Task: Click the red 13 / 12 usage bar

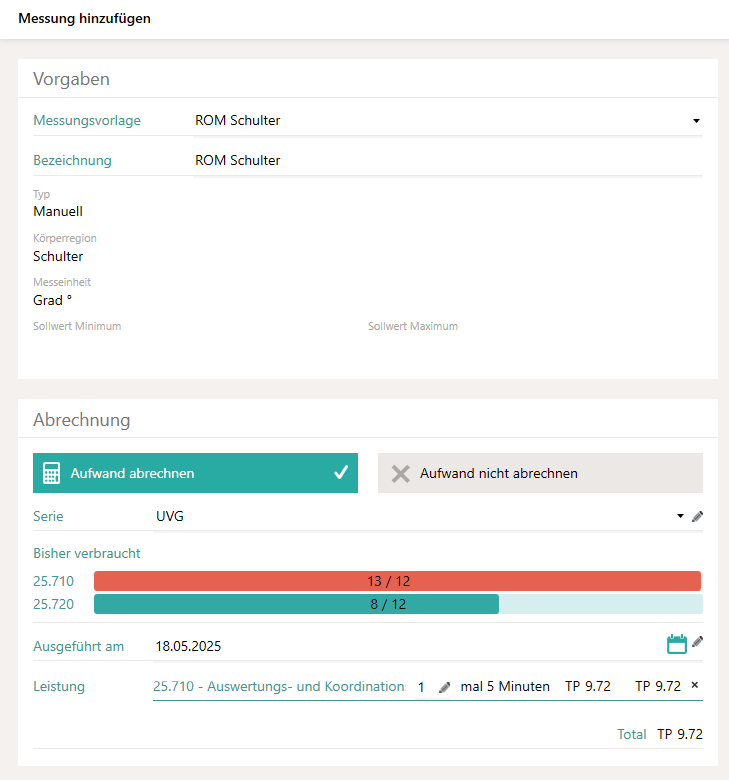Action: (x=397, y=580)
